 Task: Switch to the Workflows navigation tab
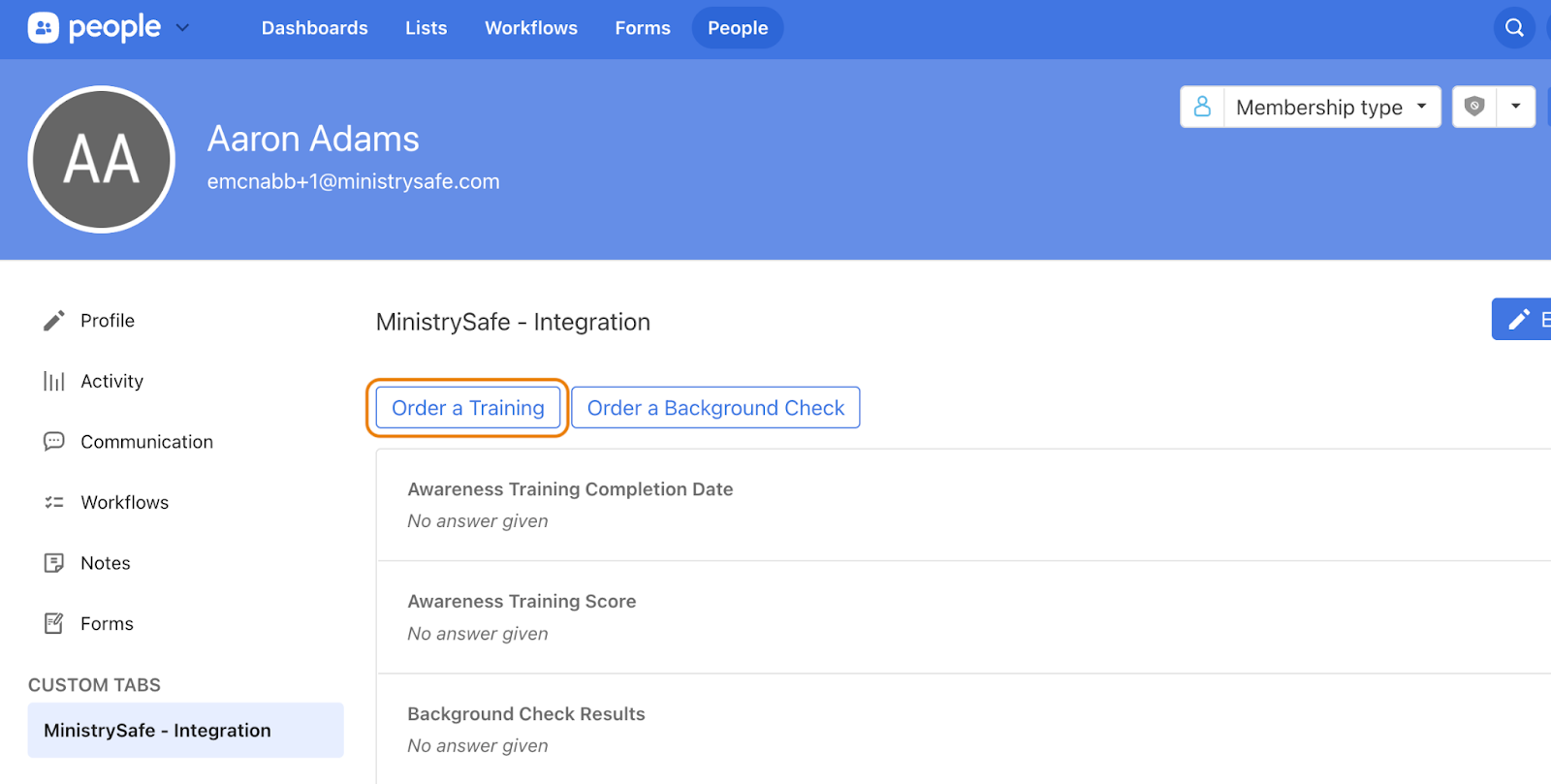531,28
